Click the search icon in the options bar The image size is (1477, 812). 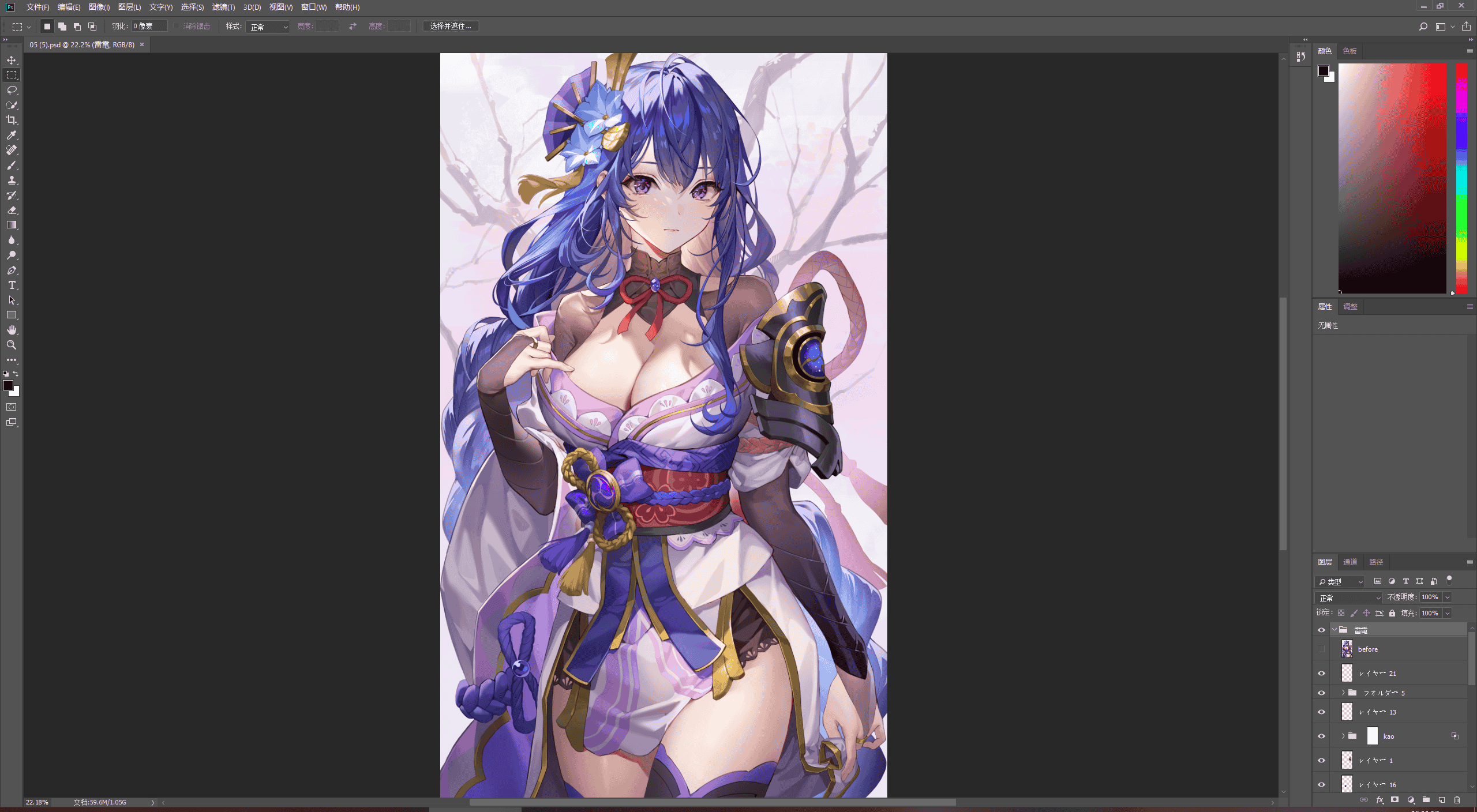pyautogui.click(x=1423, y=27)
